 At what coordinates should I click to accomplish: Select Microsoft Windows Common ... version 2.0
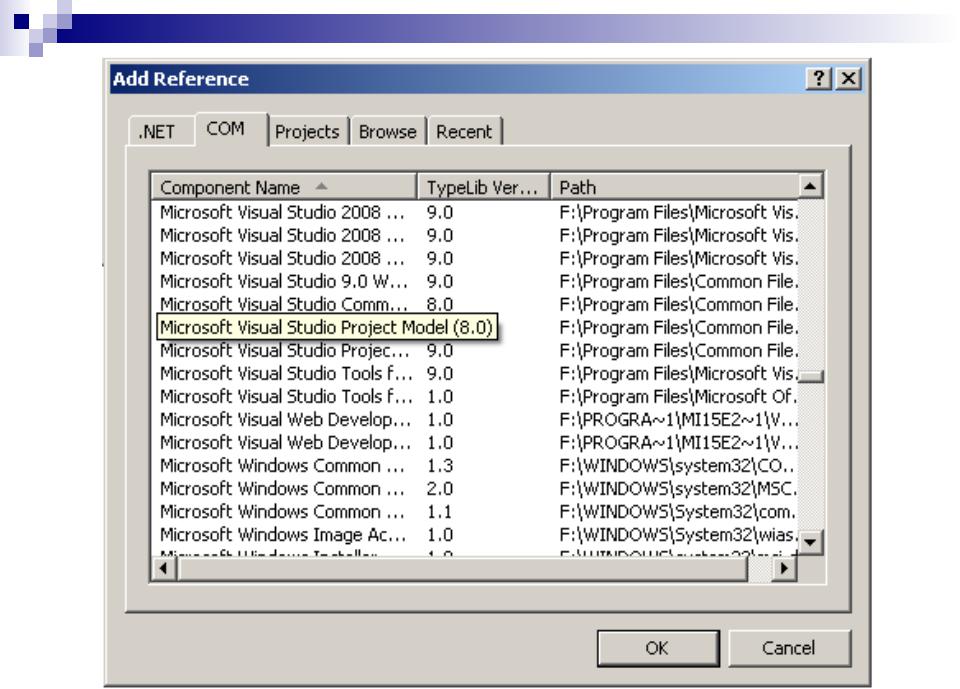[474, 489]
